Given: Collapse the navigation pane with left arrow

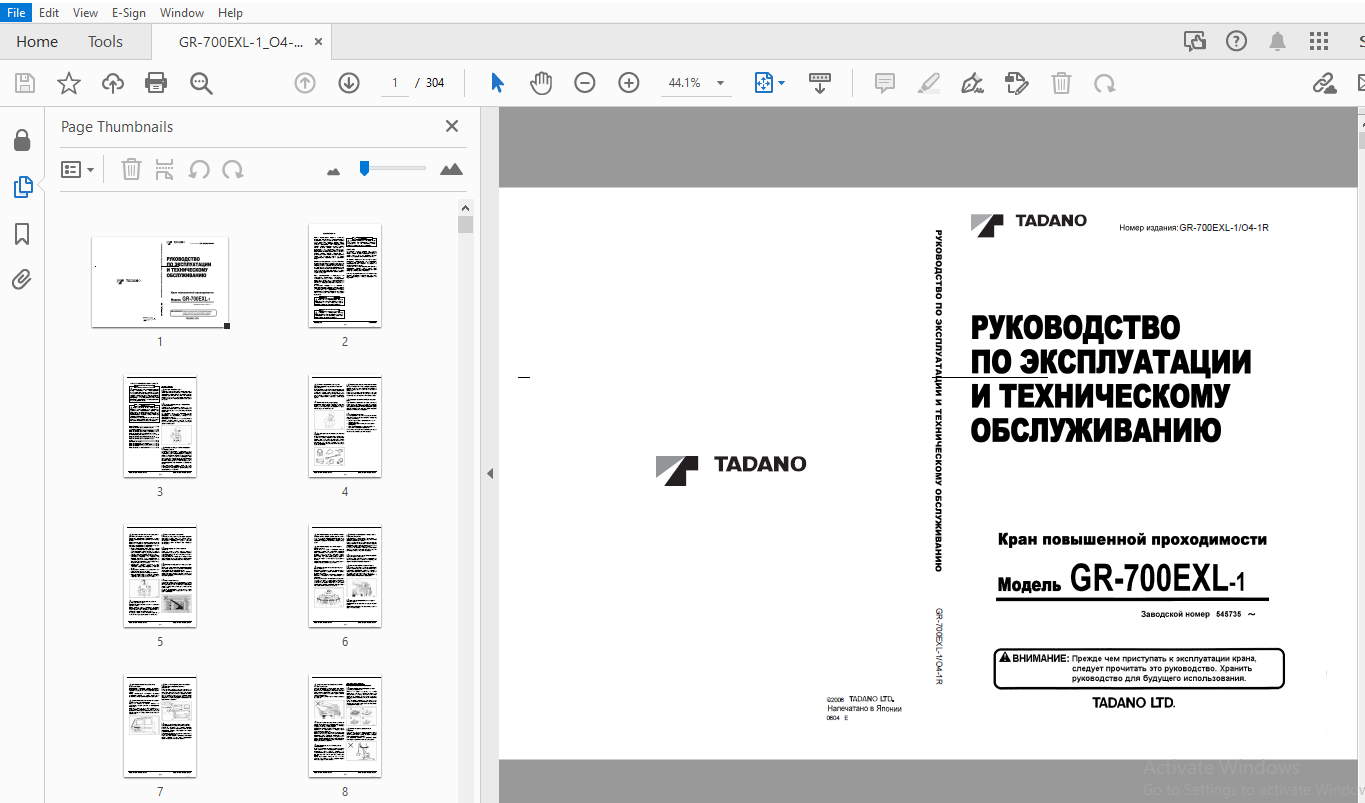Looking at the screenshot, I should pos(490,474).
